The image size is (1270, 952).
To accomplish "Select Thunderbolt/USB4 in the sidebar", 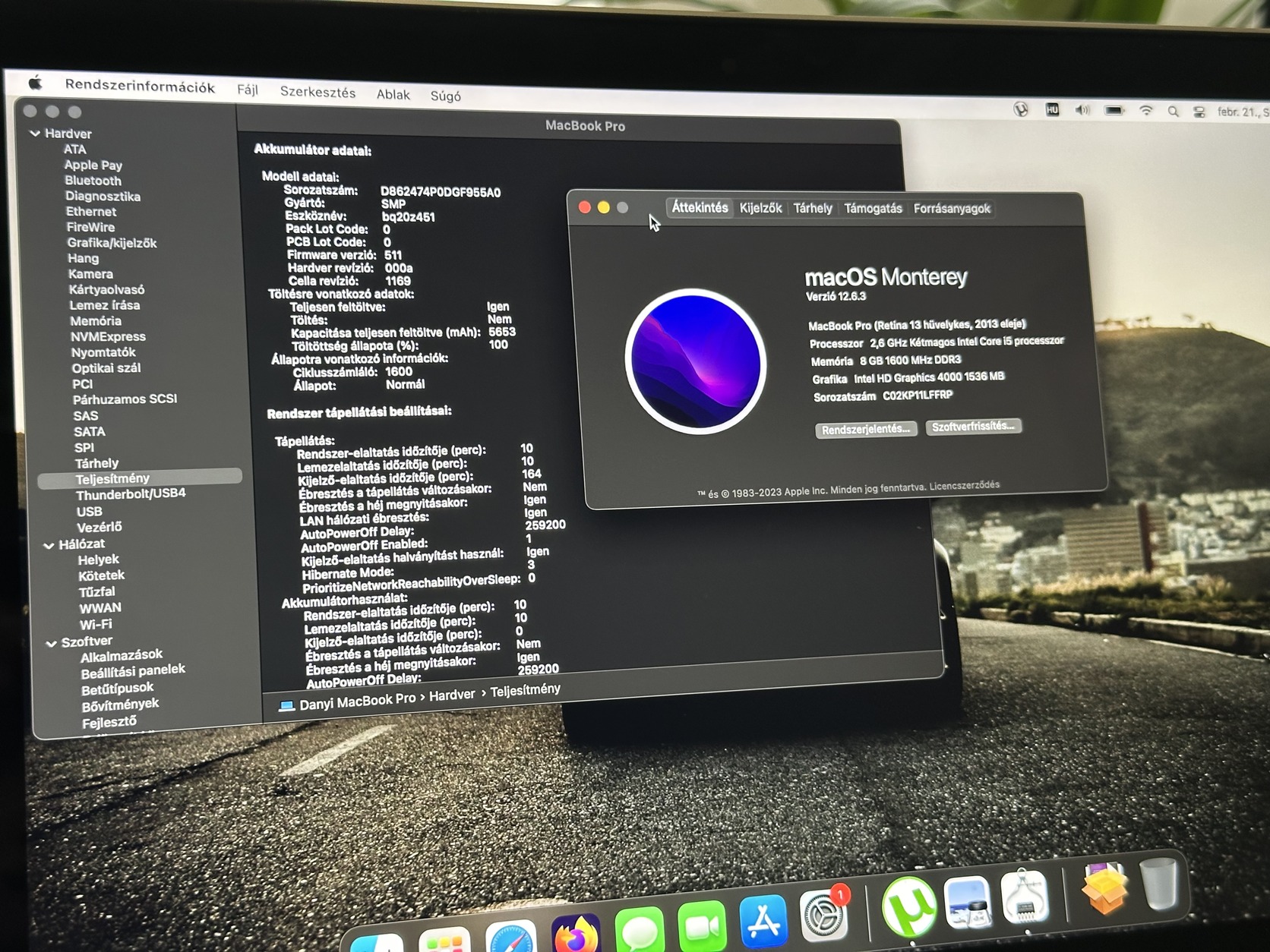I will click(131, 494).
